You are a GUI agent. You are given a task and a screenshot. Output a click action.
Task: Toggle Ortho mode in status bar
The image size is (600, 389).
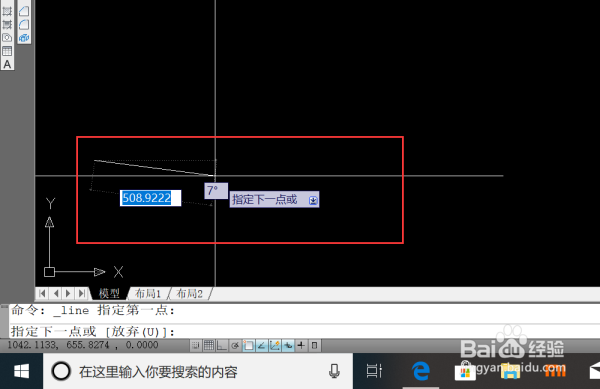(x=222, y=346)
